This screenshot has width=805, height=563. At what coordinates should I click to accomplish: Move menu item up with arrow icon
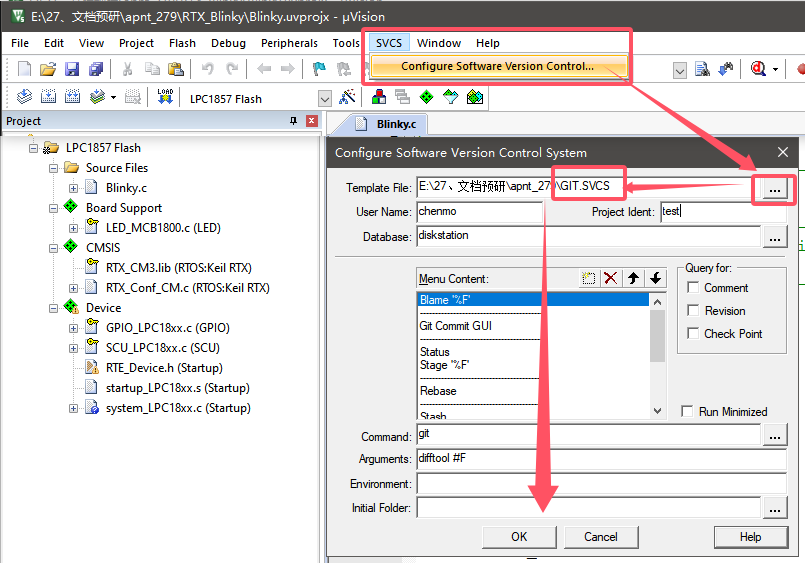633,278
